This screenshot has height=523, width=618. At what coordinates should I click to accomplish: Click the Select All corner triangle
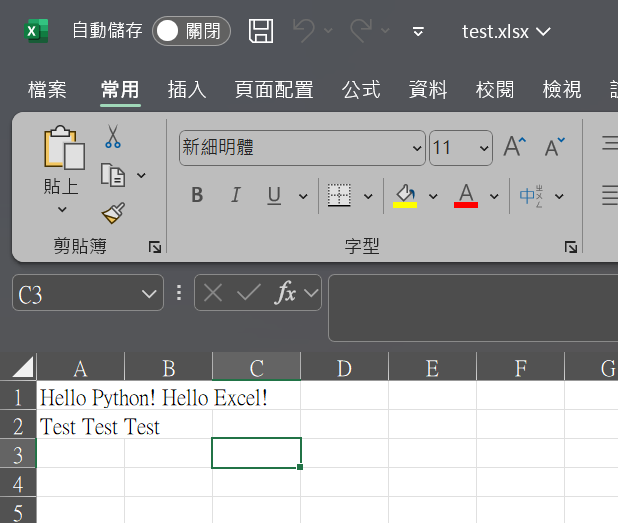(22, 367)
